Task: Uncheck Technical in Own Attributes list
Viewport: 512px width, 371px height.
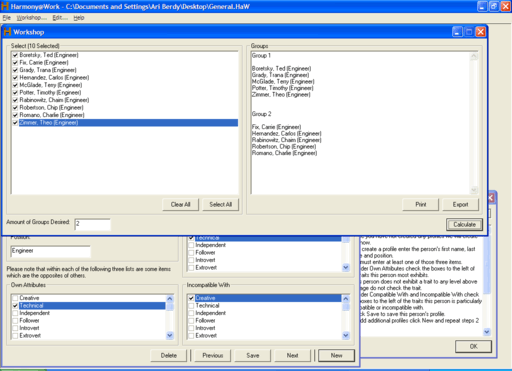Action: tap(15, 306)
